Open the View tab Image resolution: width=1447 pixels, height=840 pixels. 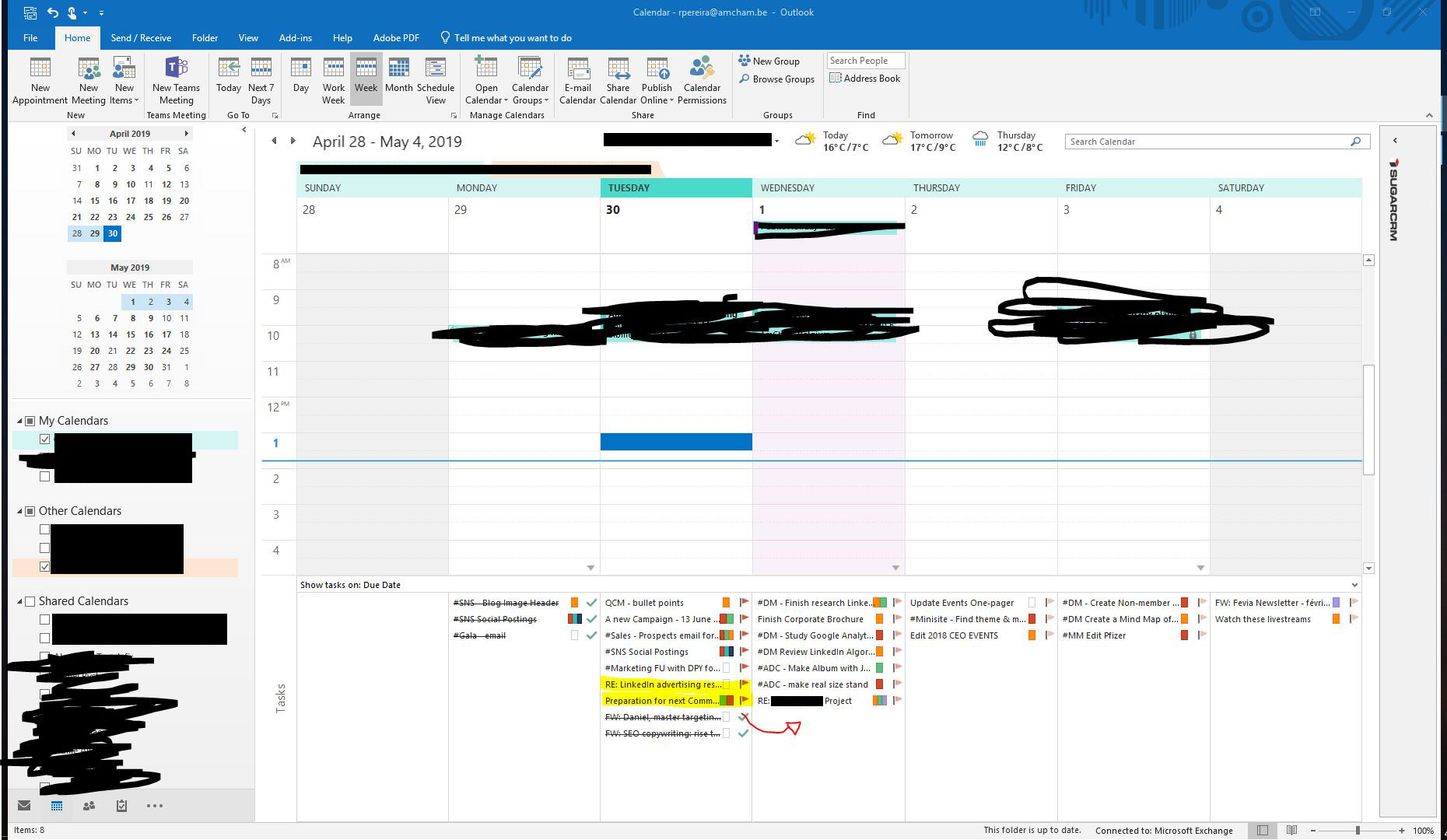point(248,37)
